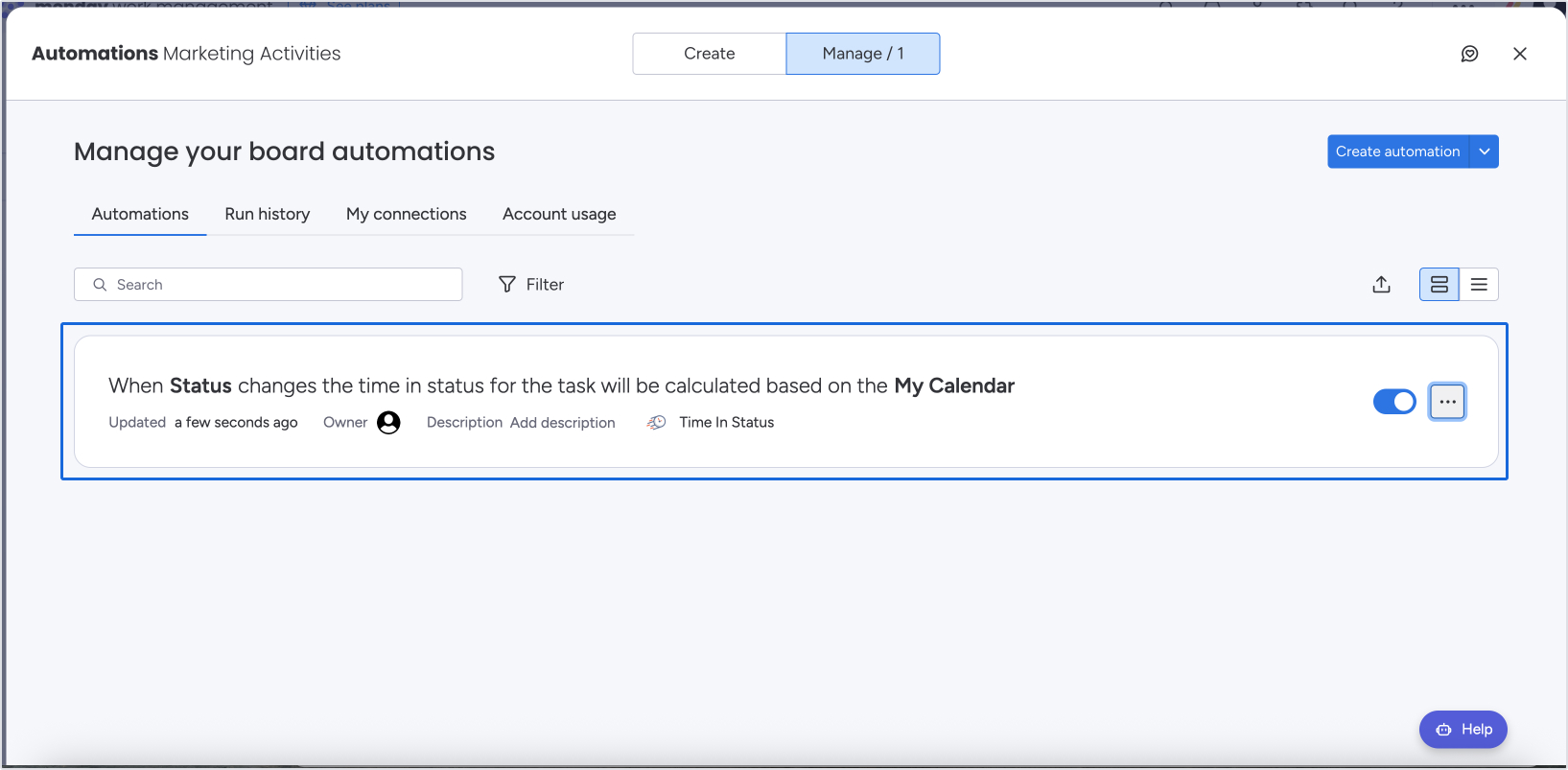Image resolution: width=1568 pixels, height=770 pixels.
Task: Expand the Create automation dropdown arrow
Action: tap(1484, 152)
